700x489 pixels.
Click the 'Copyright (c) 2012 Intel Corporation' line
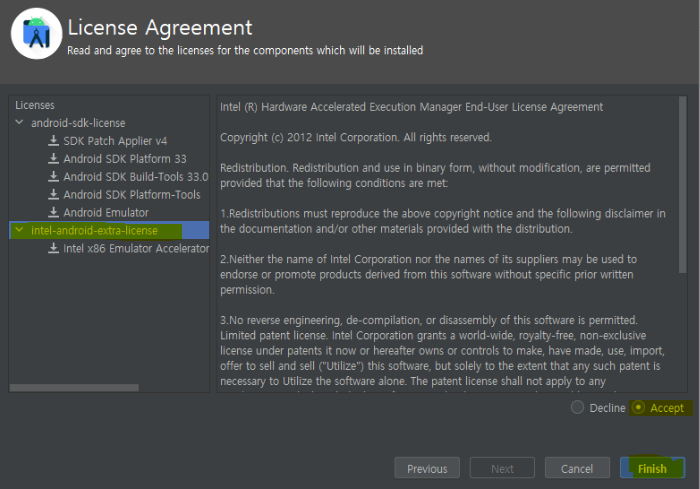tap(356, 138)
